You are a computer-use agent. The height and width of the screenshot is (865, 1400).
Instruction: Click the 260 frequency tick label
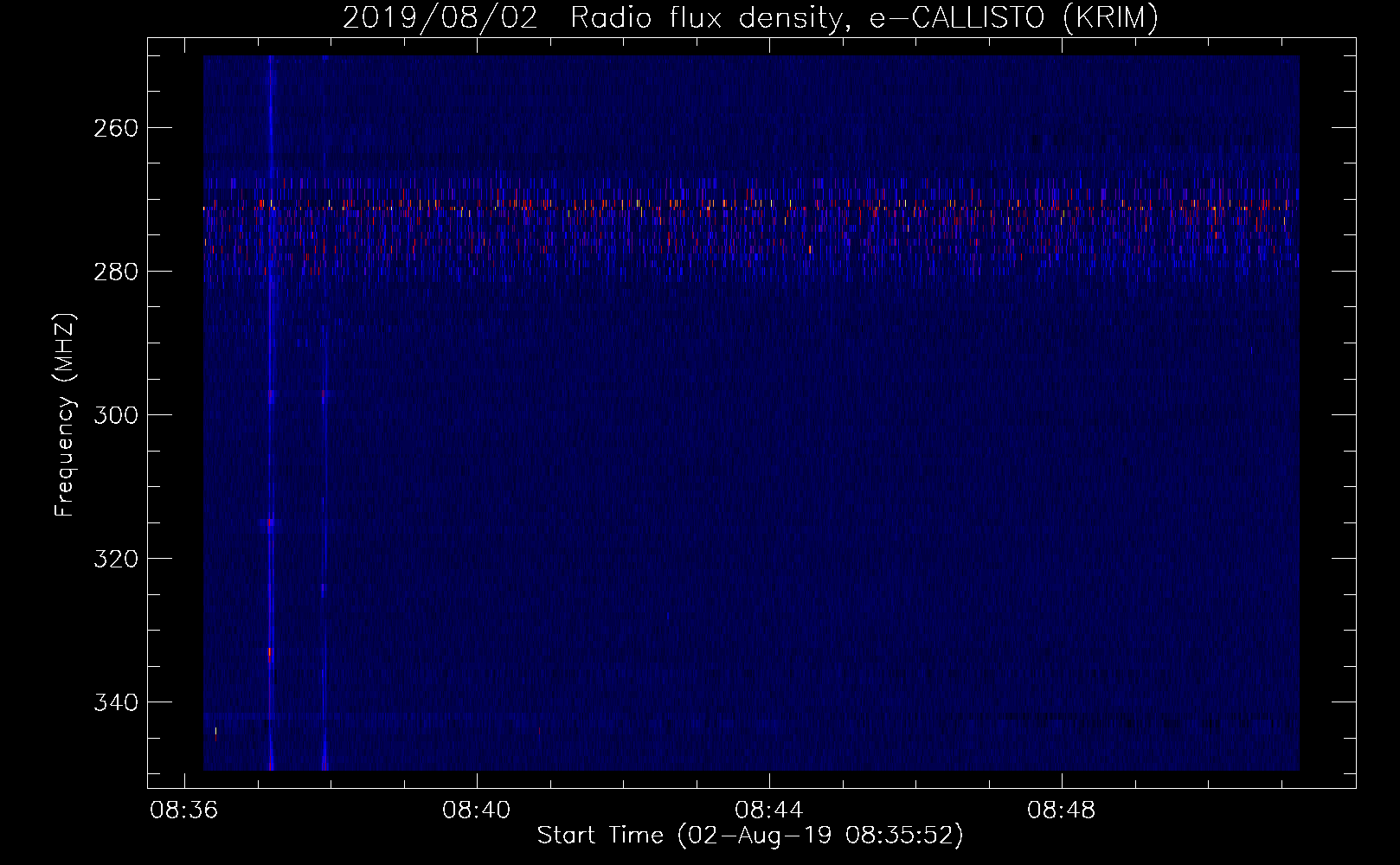pos(115,128)
